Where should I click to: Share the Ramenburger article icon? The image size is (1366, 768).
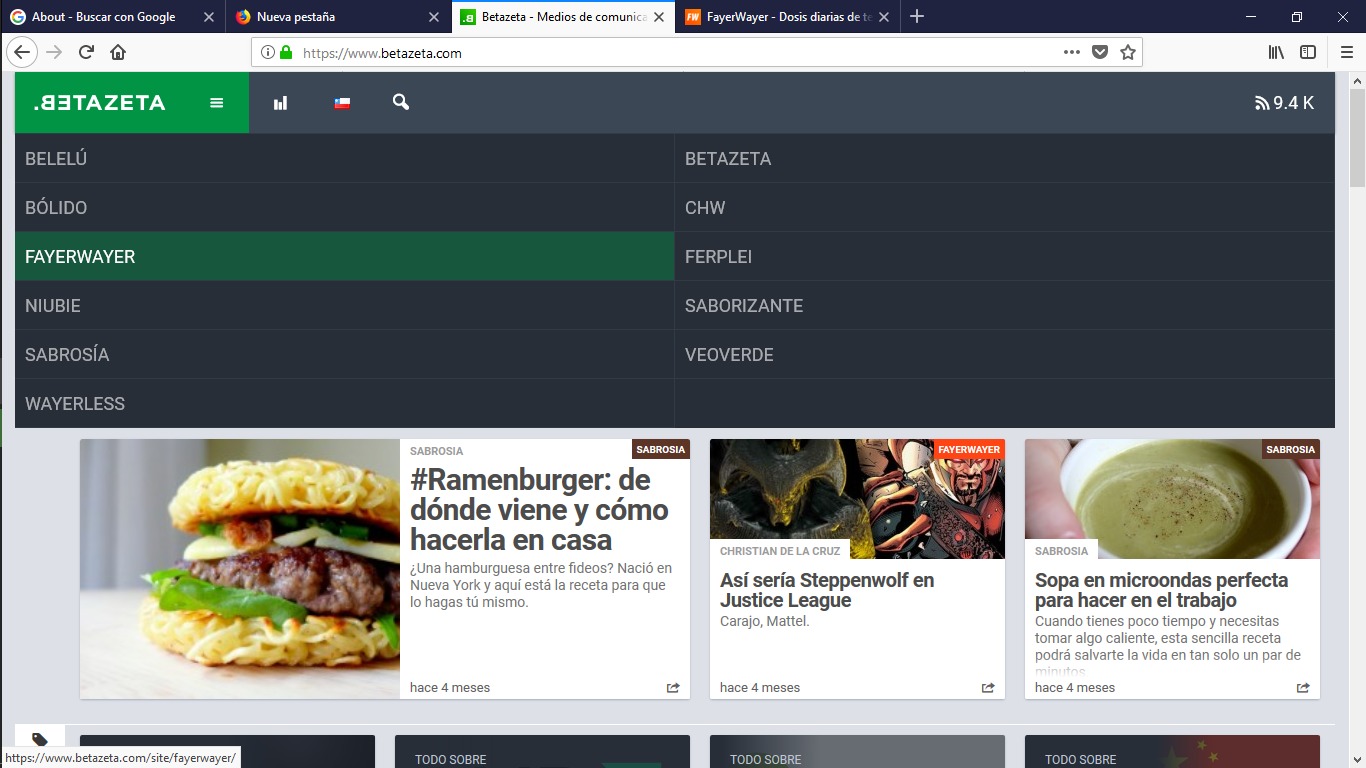click(673, 687)
